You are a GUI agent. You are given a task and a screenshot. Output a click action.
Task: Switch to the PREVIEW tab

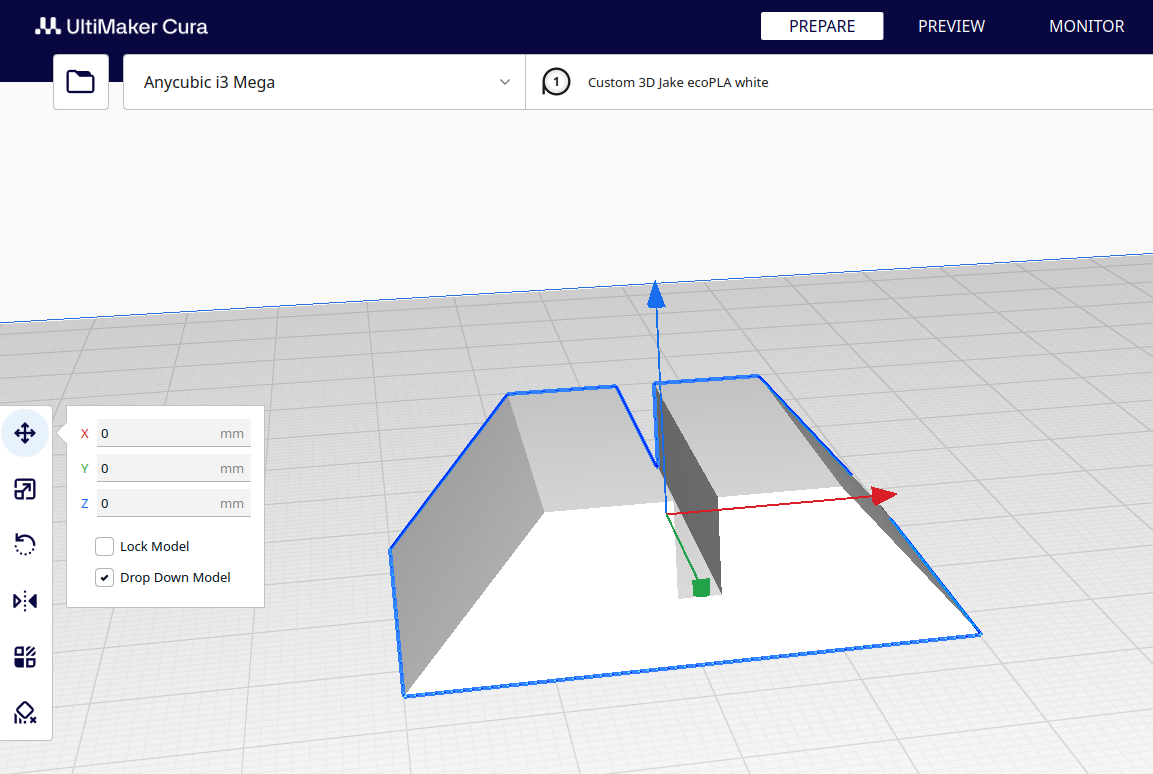coord(950,26)
